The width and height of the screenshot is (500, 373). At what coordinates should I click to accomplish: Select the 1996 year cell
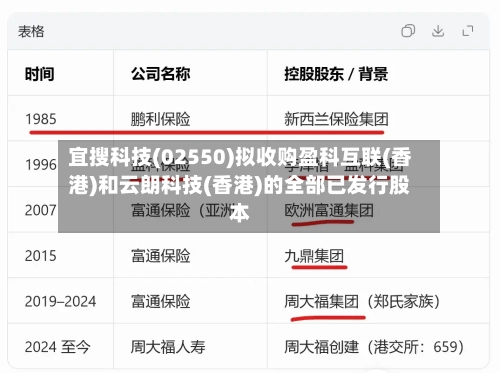pyautogui.click(x=41, y=165)
